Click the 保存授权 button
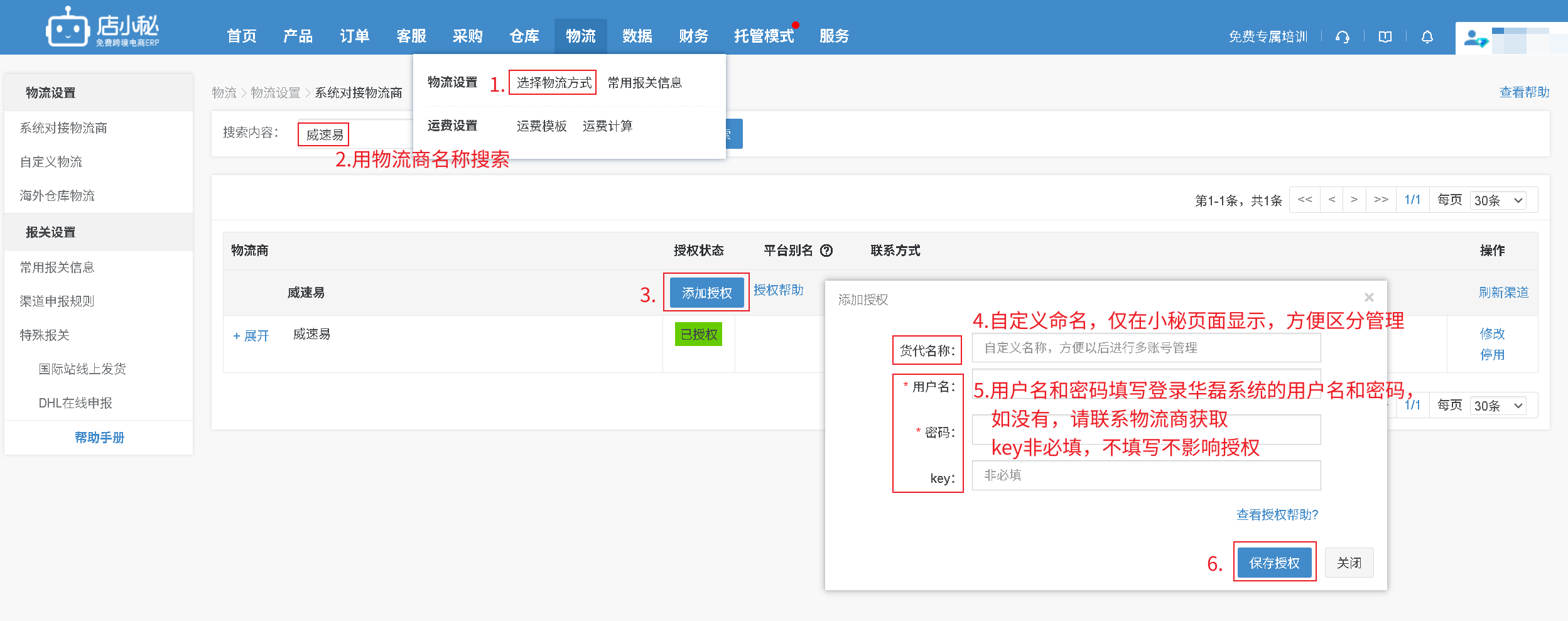 1274,563
